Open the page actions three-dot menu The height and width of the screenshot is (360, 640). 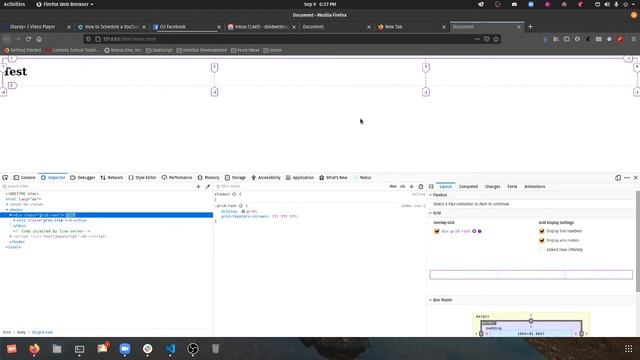click(477, 39)
